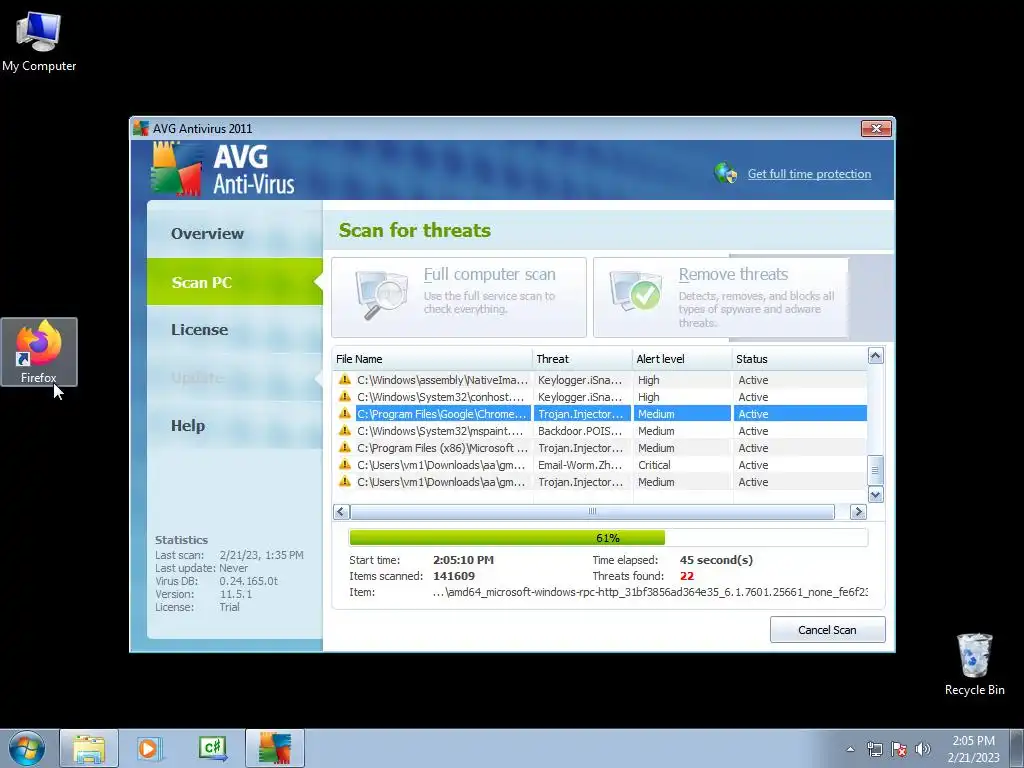This screenshot has height=768, width=1024.
Task: Click the Remove threats button
Action: [720, 297]
